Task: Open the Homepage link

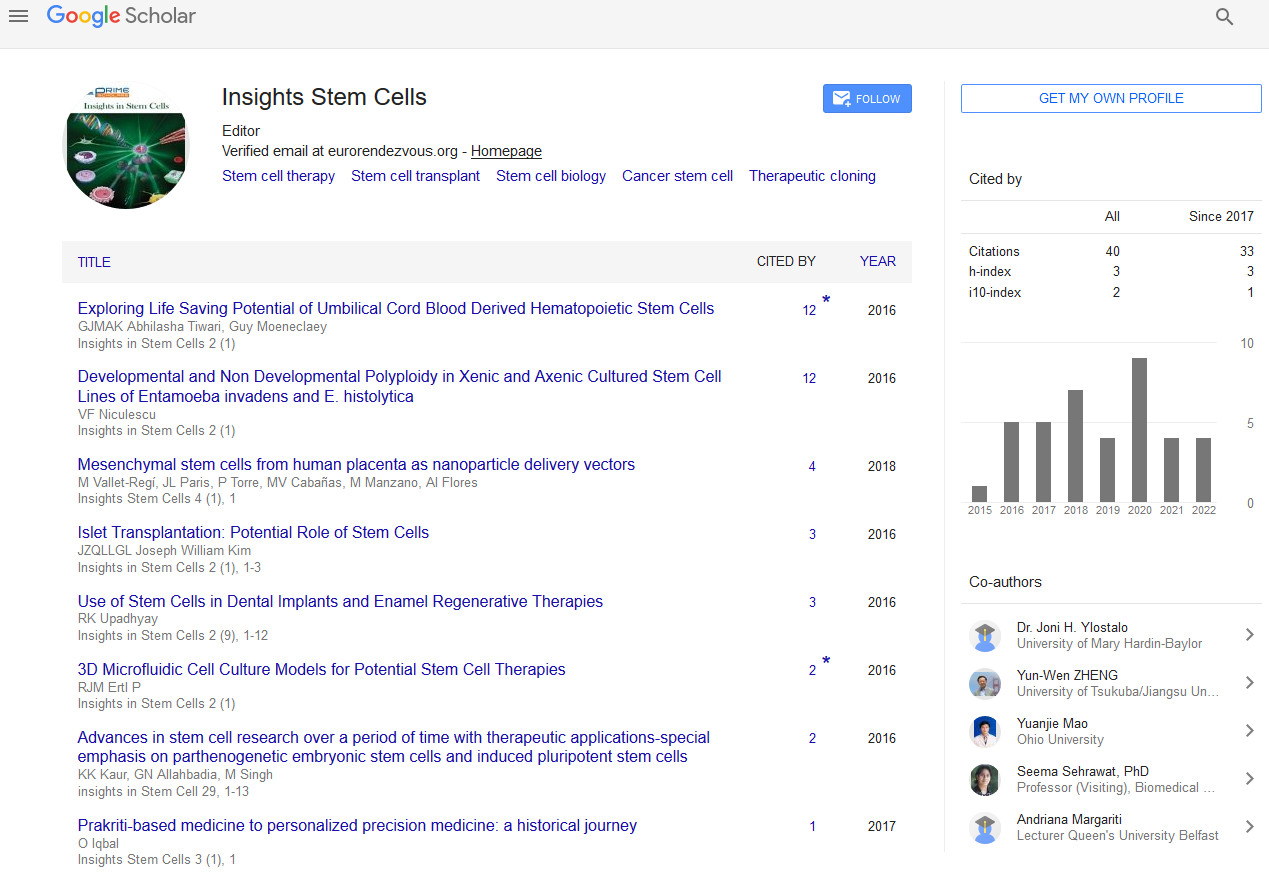Action: (506, 151)
